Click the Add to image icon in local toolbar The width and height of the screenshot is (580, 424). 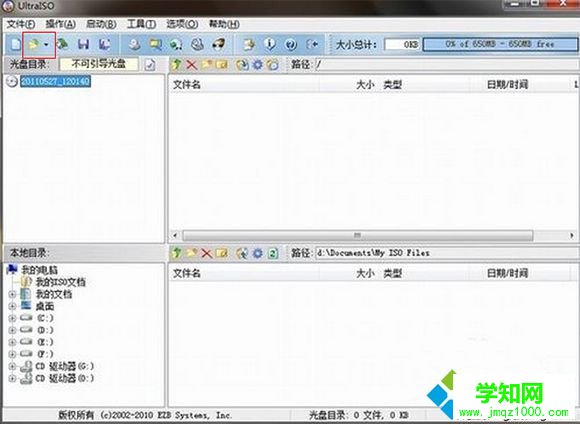[242, 253]
